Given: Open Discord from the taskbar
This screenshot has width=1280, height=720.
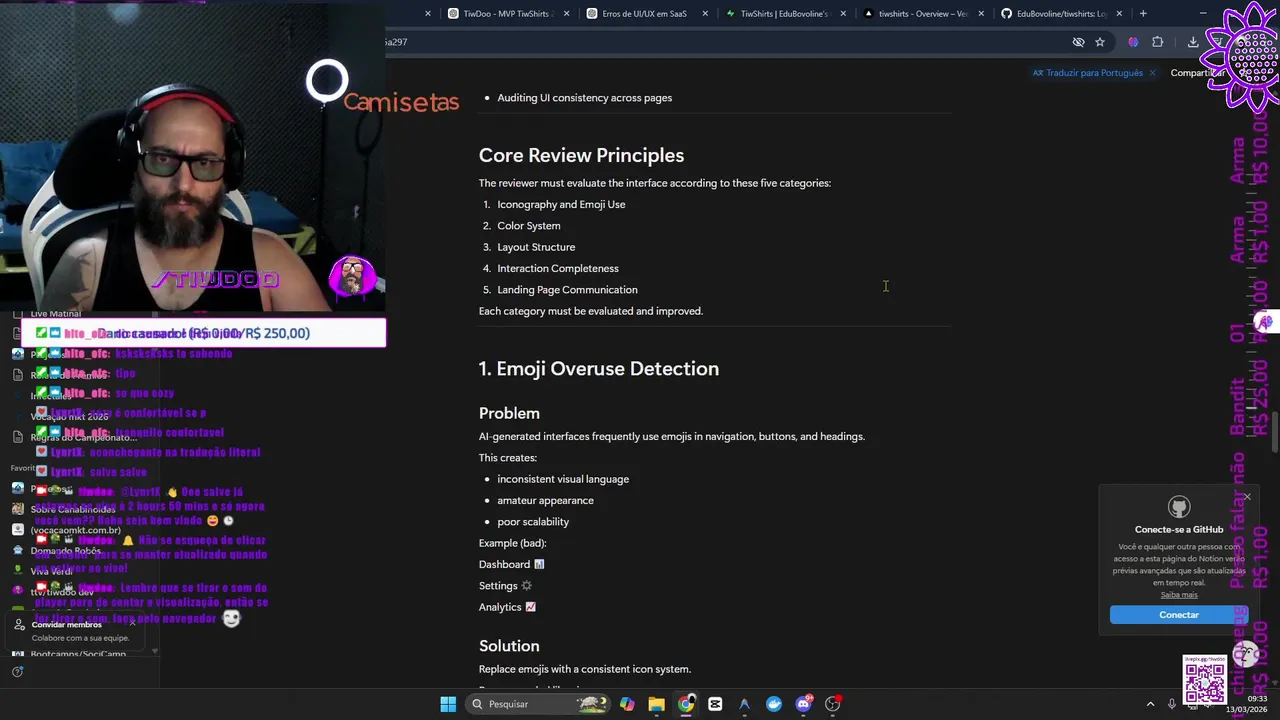Looking at the screenshot, I should 803,704.
